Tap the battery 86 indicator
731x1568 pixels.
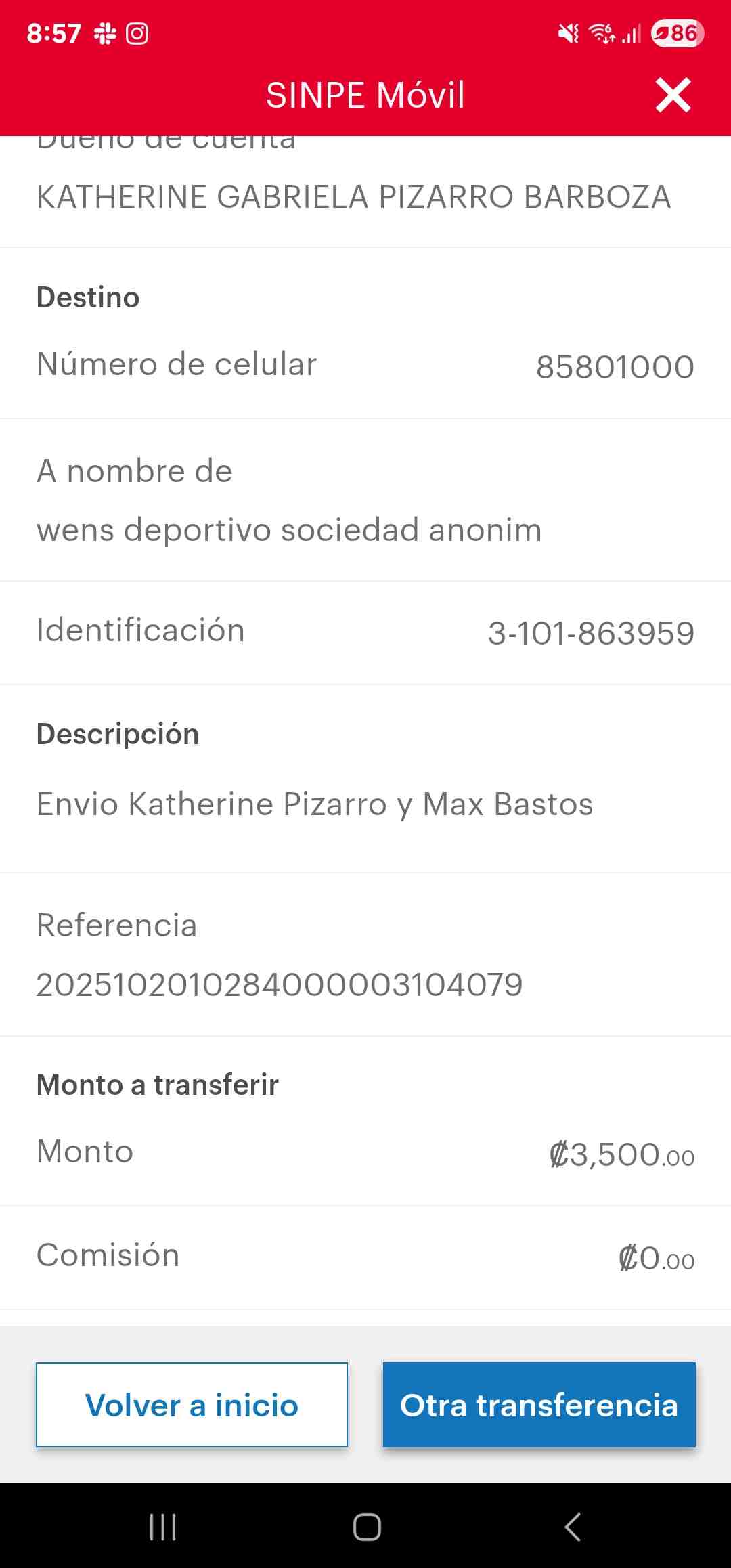coord(677,33)
